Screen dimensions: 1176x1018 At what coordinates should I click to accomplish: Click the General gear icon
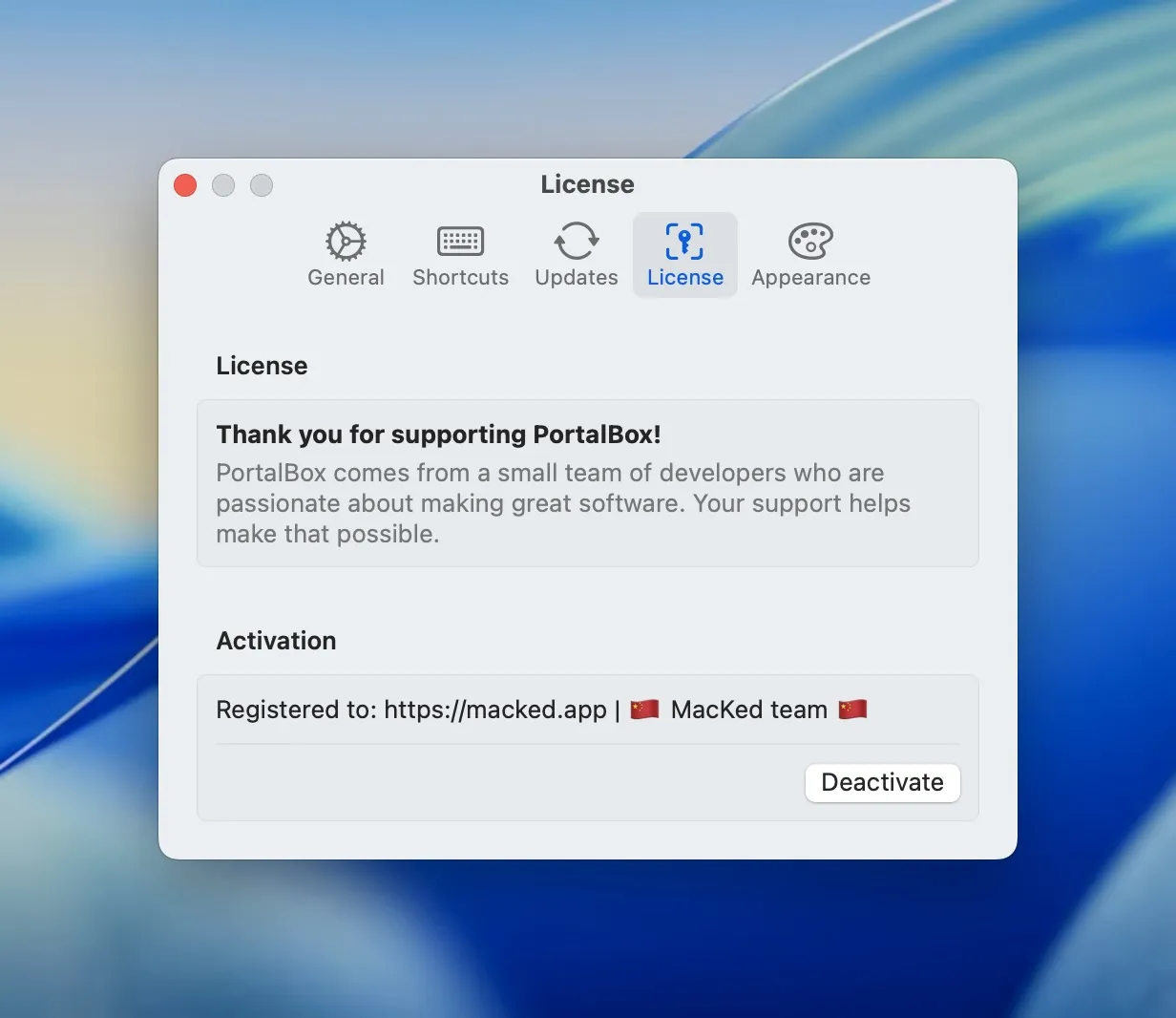(346, 242)
